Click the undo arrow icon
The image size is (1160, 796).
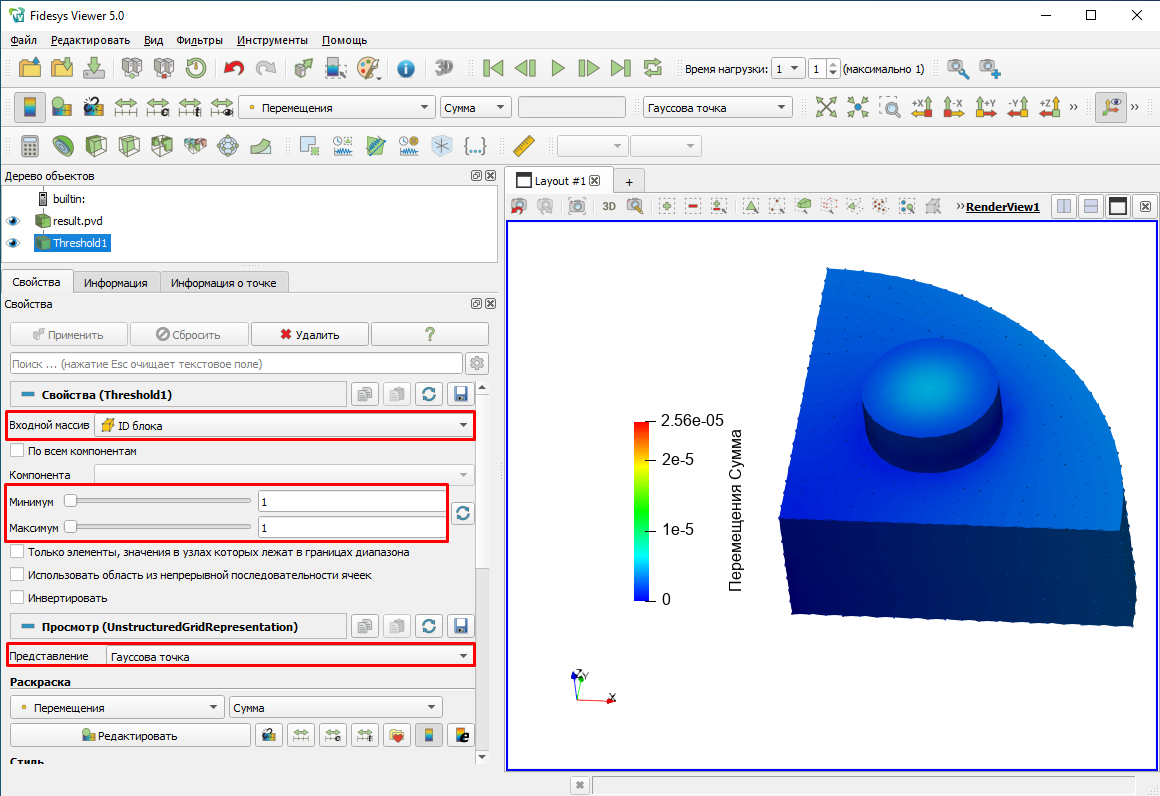234,68
